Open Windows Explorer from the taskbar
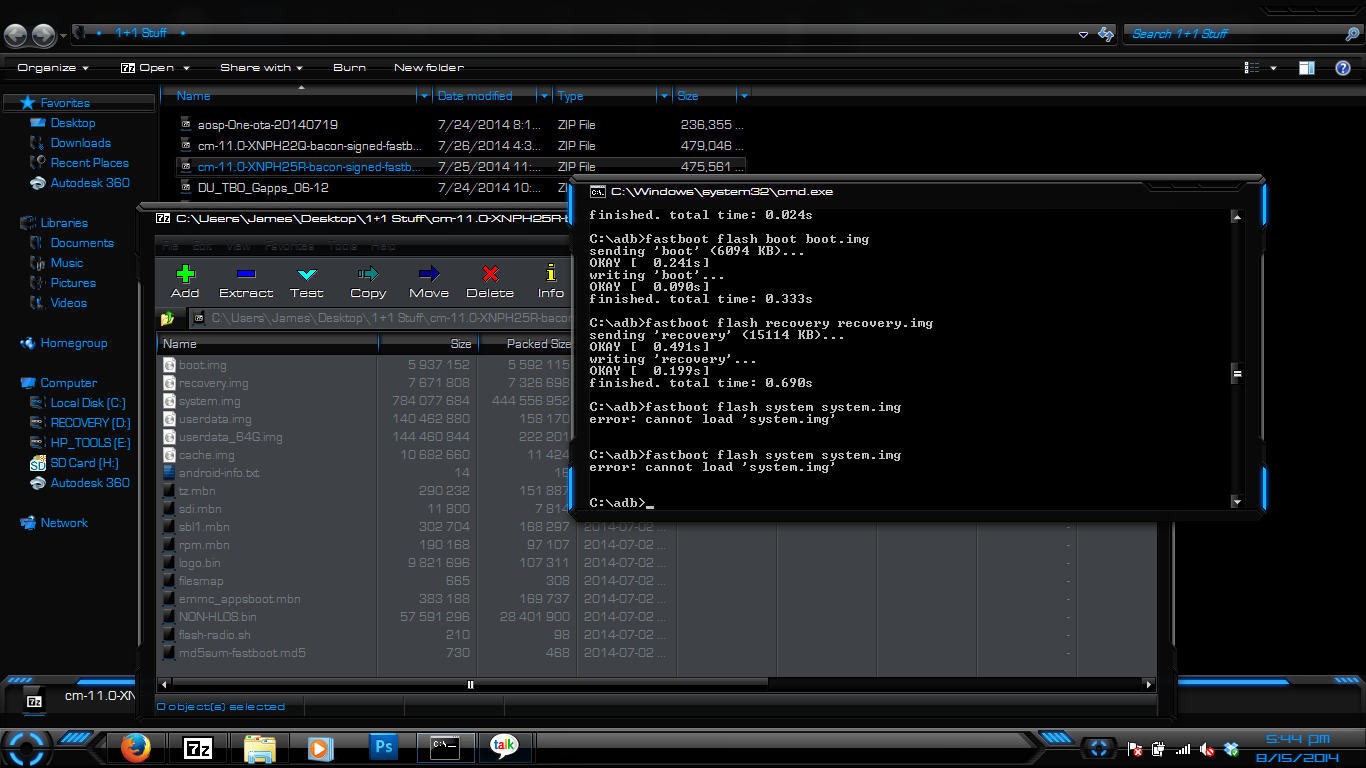Screen dimensions: 1366x768 tap(259, 747)
